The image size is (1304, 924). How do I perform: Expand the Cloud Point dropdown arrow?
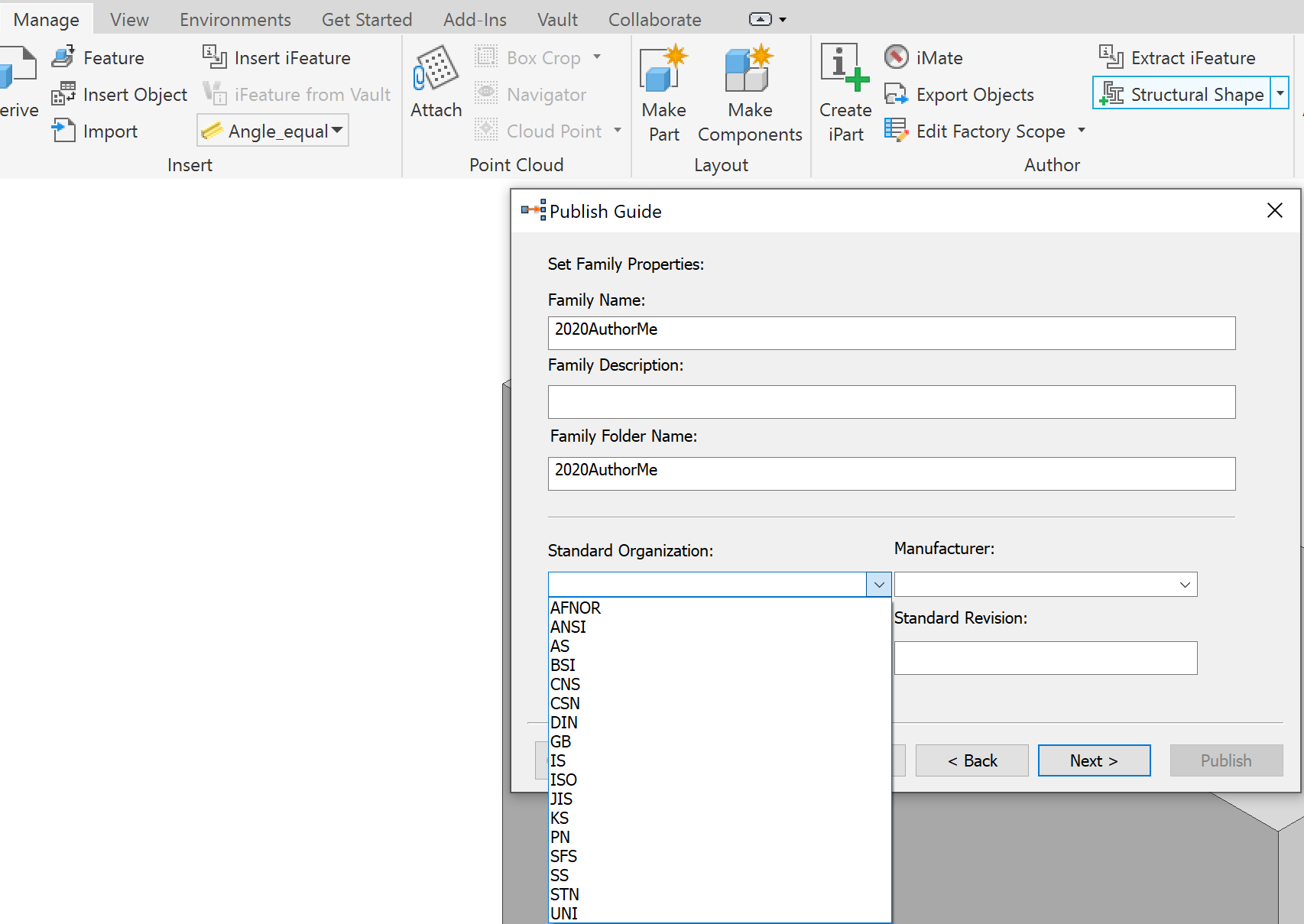point(618,130)
